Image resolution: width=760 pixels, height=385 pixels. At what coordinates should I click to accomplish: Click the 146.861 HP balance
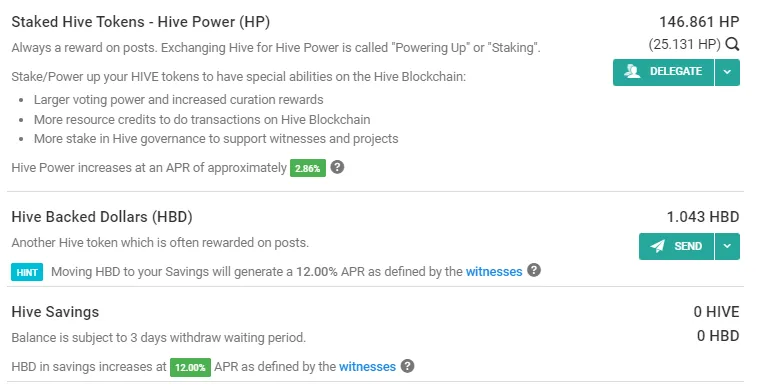699,22
